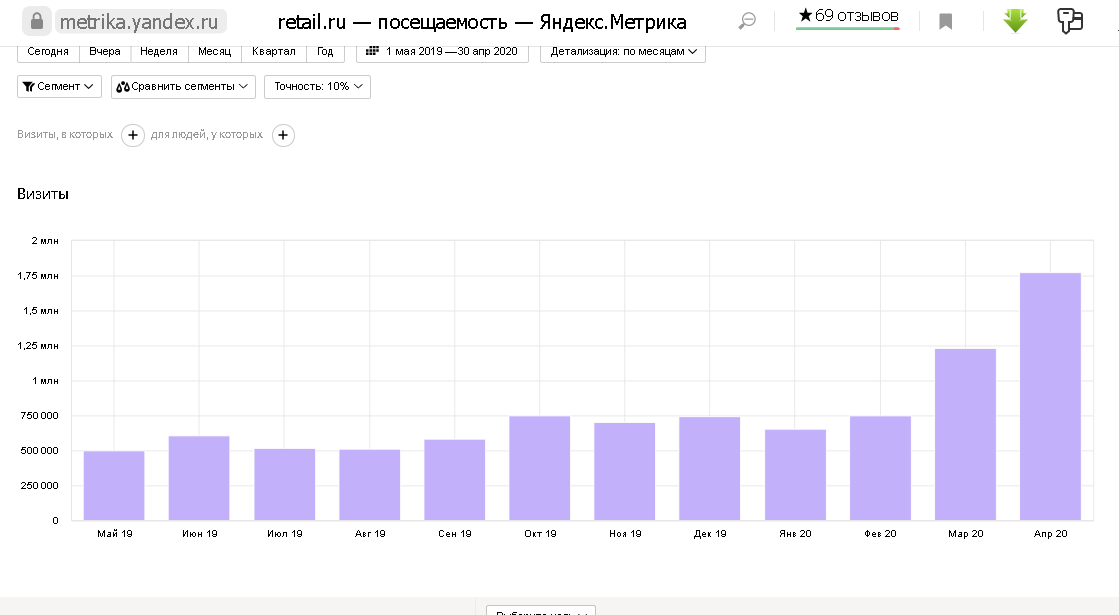
Task: Click the Май 19 bar
Action: [114, 485]
